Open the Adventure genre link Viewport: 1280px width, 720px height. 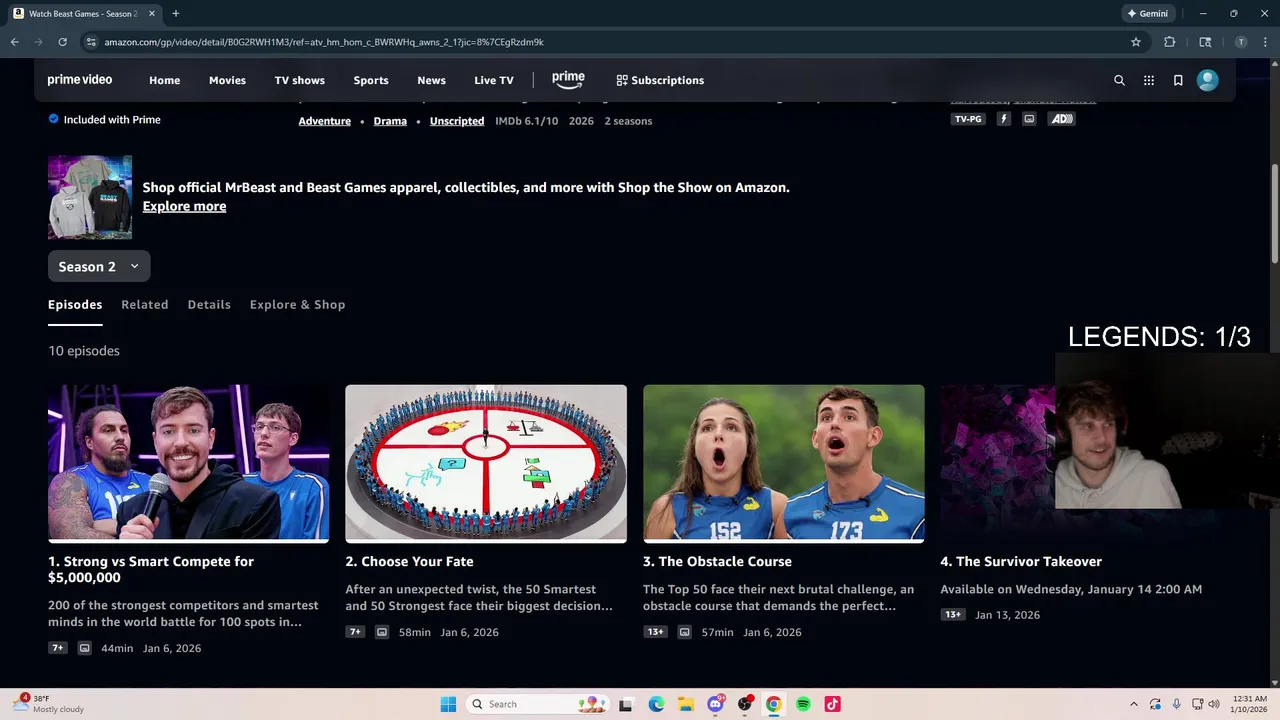[325, 121]
